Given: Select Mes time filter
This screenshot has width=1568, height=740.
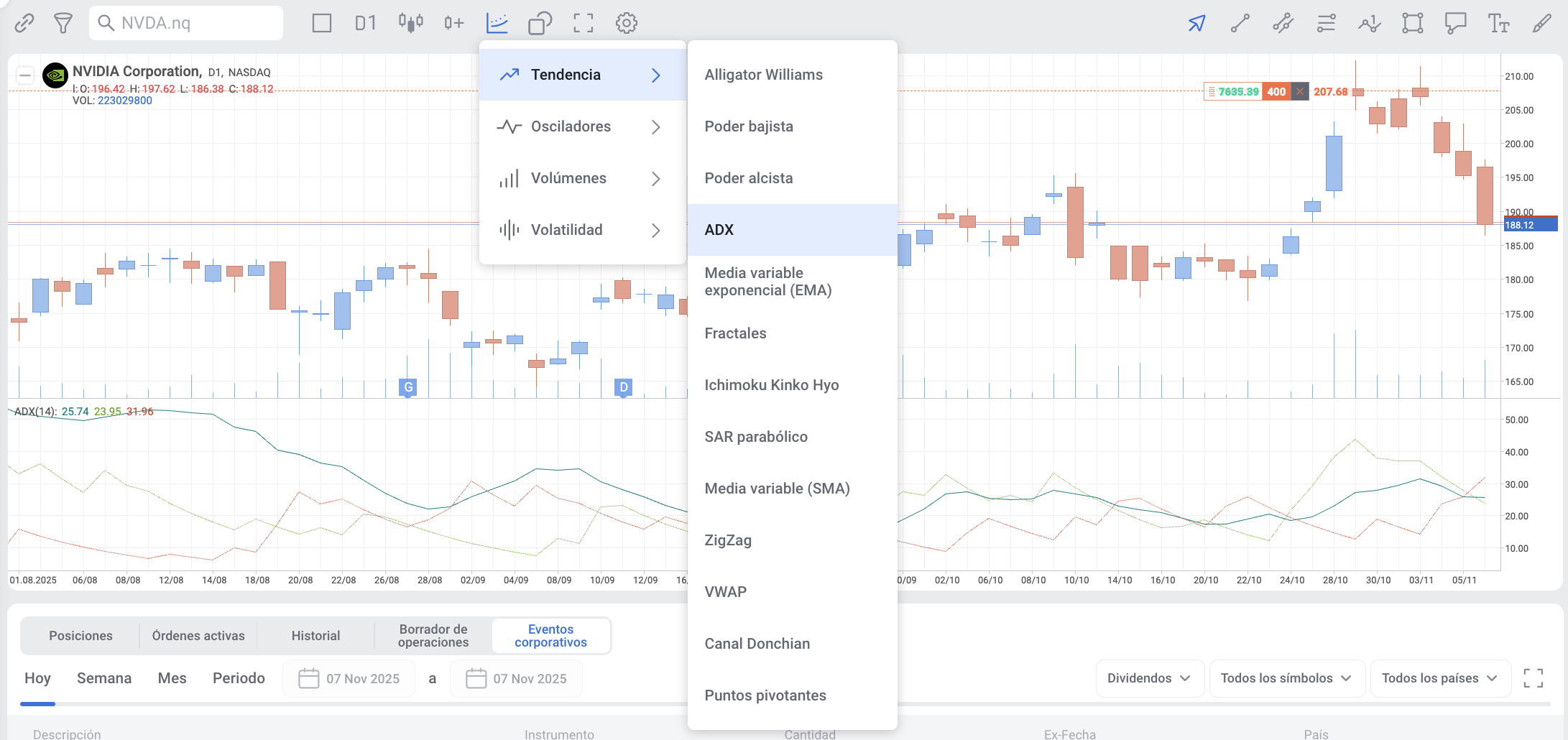Looking at the screenshot, I should tap(172, 678).
